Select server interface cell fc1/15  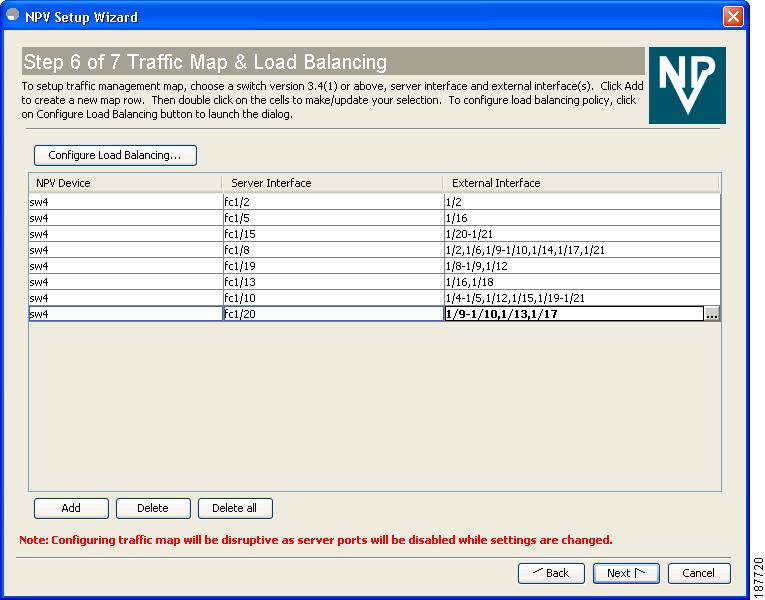333,234
